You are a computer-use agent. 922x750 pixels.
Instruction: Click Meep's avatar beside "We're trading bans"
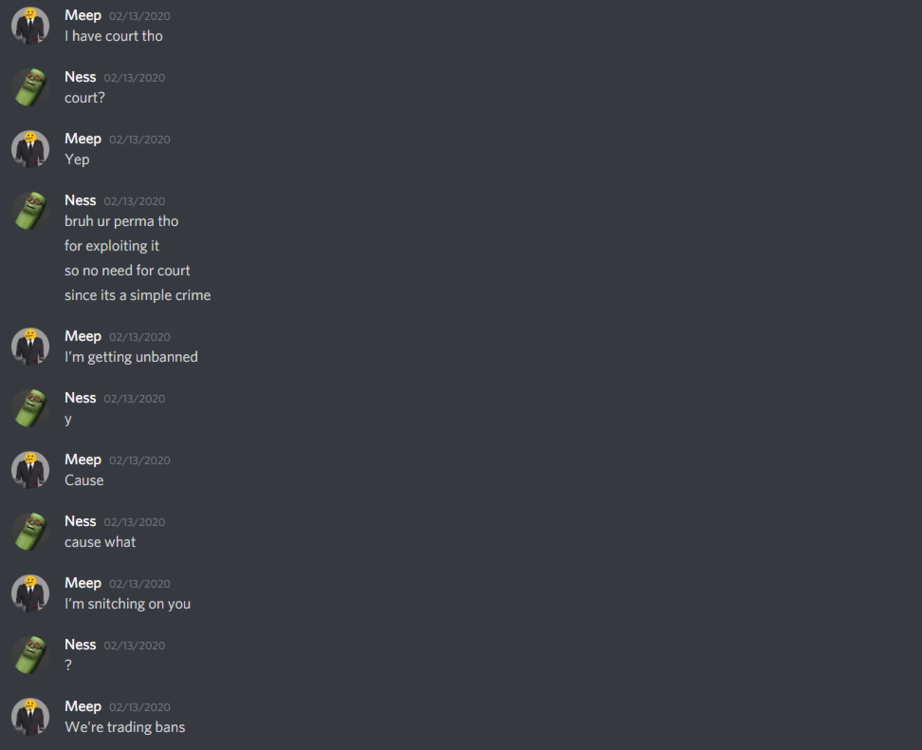(30, 717)
